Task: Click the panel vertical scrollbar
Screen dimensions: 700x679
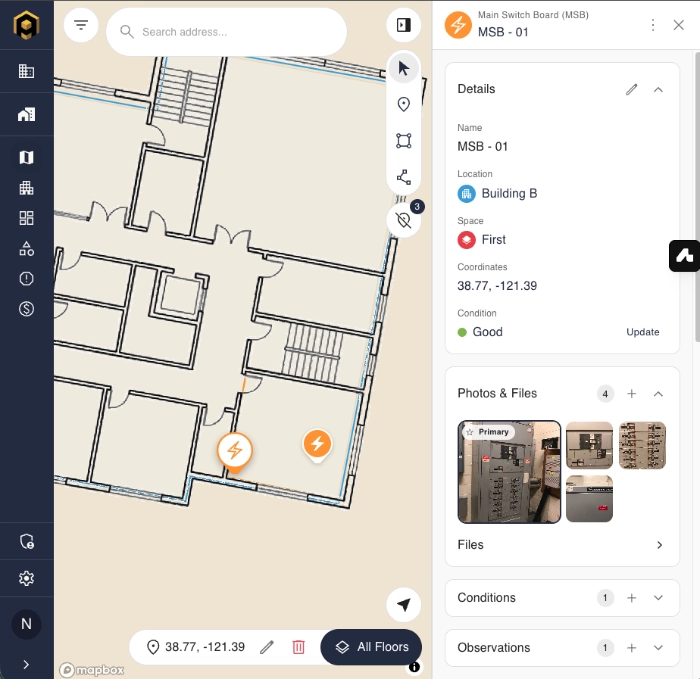Action: [x=697, y=196]
